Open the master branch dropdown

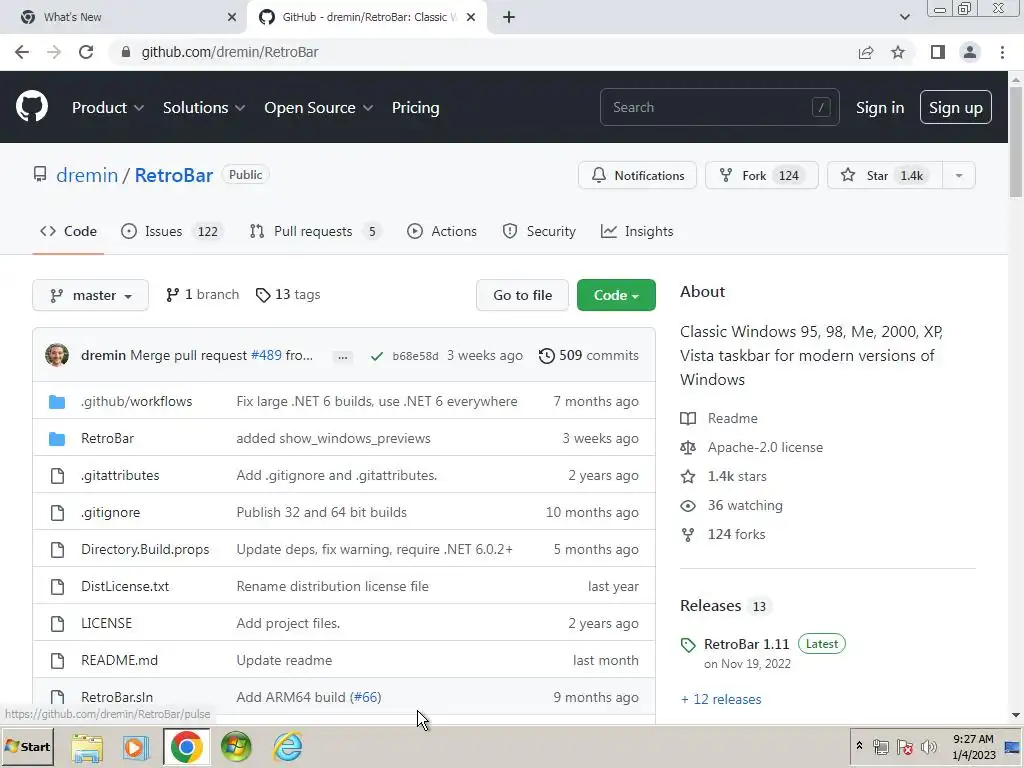(x=90, y=295)
